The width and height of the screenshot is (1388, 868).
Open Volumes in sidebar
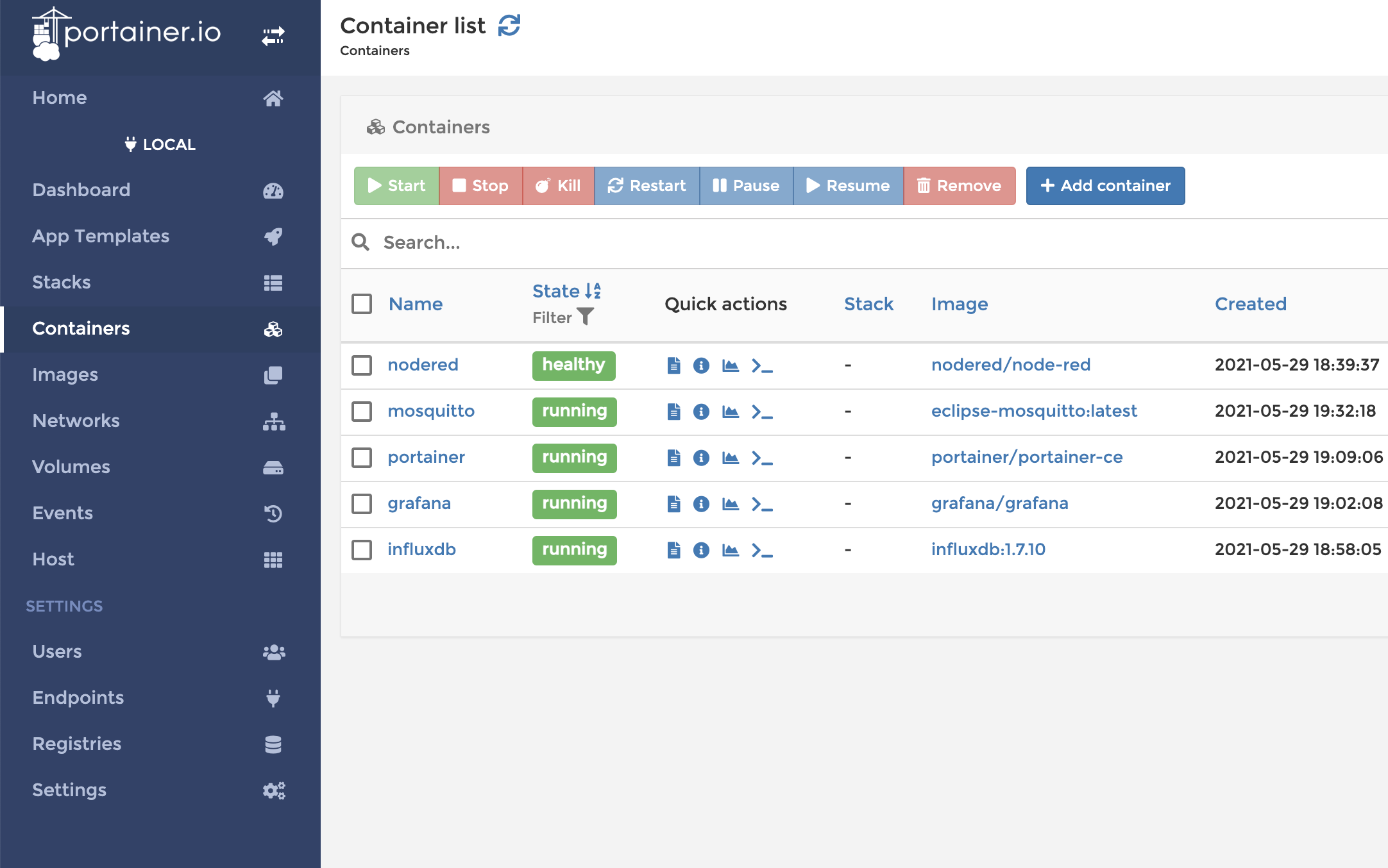point(160,467)
